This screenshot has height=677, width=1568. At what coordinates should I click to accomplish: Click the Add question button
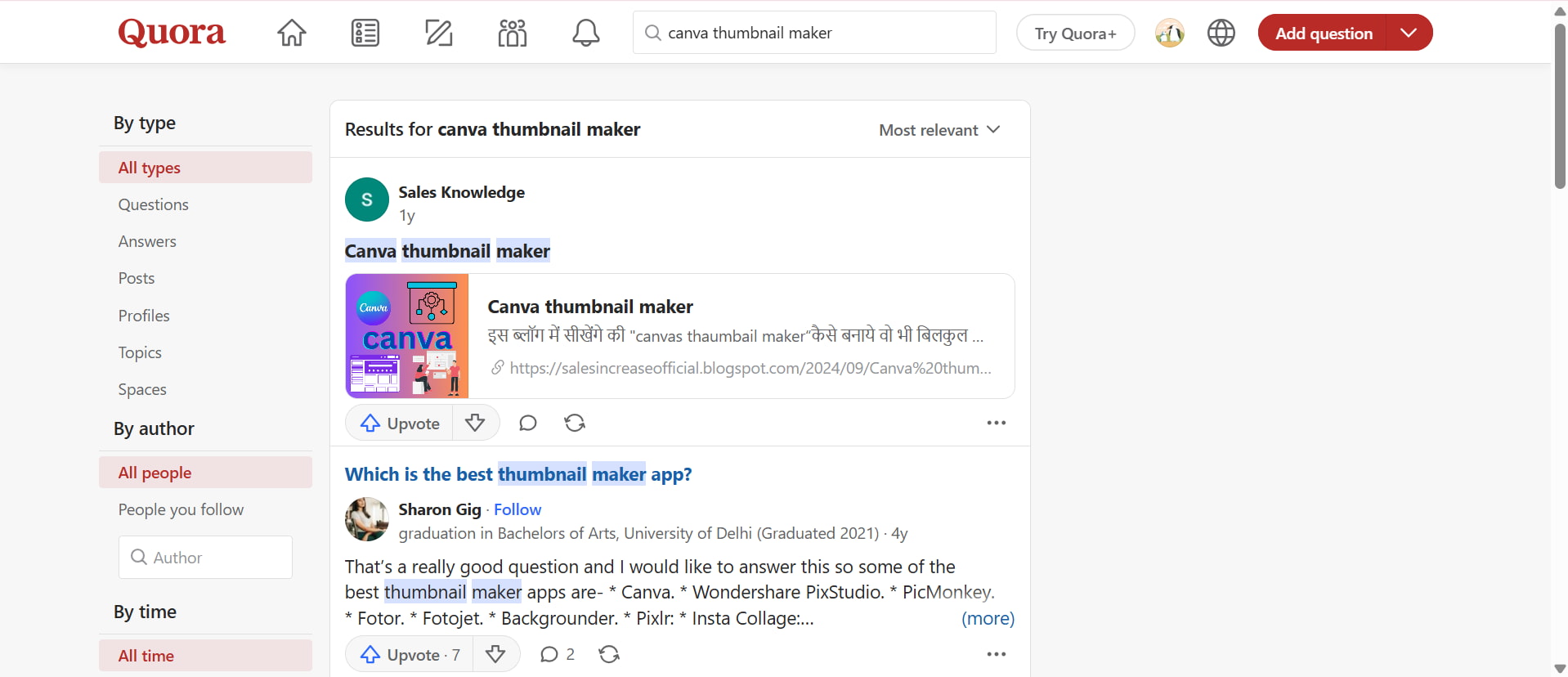pyautogui.click(x=1324, y=33)
